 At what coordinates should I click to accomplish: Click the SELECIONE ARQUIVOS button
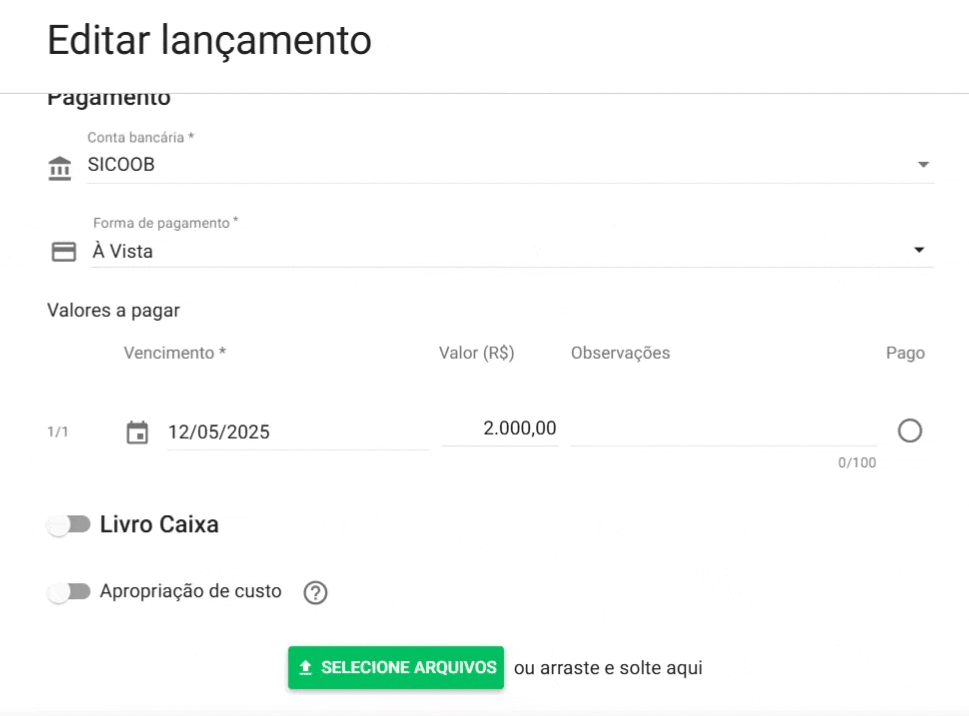(395, 667)
